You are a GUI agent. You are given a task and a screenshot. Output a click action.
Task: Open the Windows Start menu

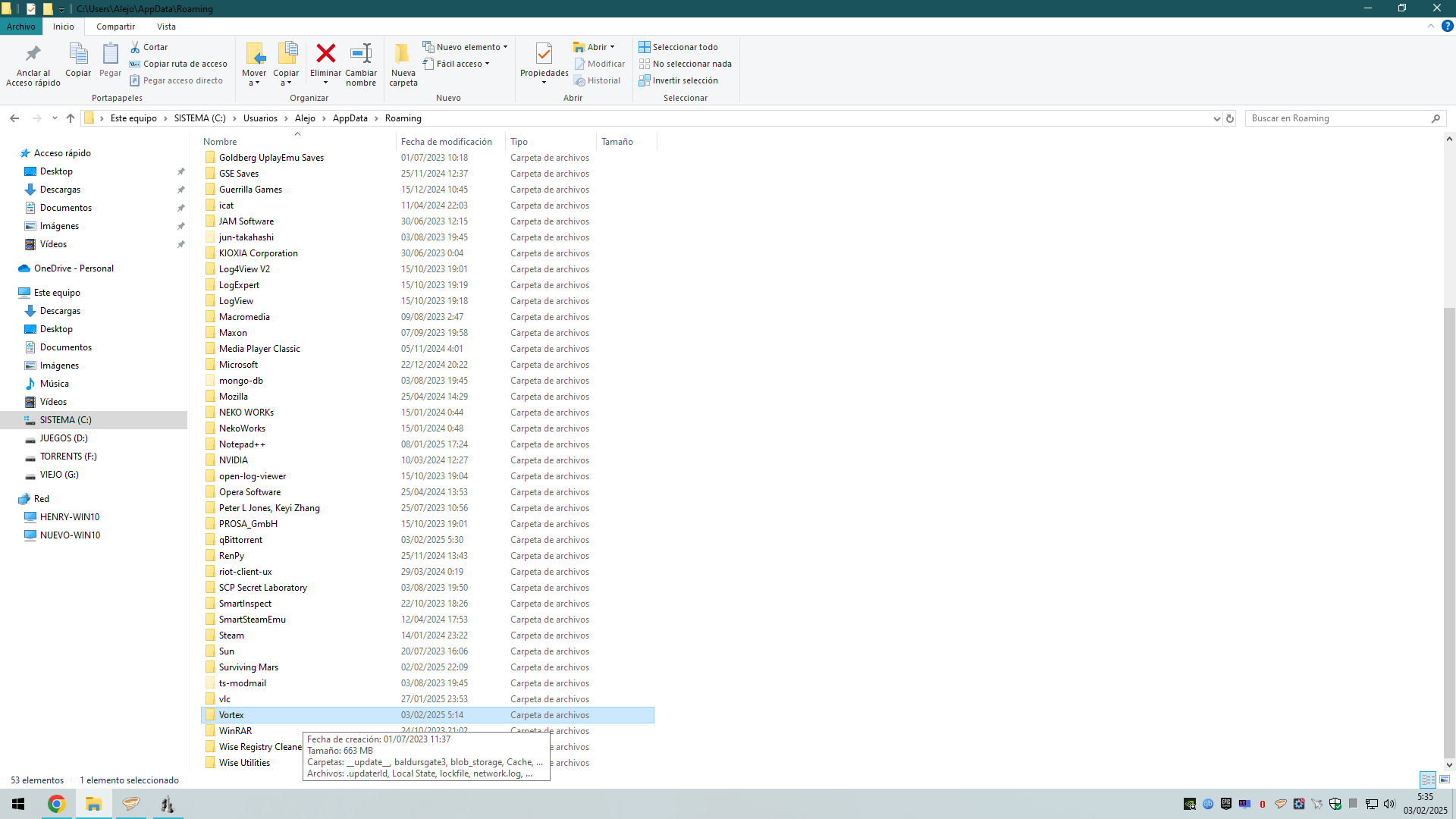(x=18, y=804)
